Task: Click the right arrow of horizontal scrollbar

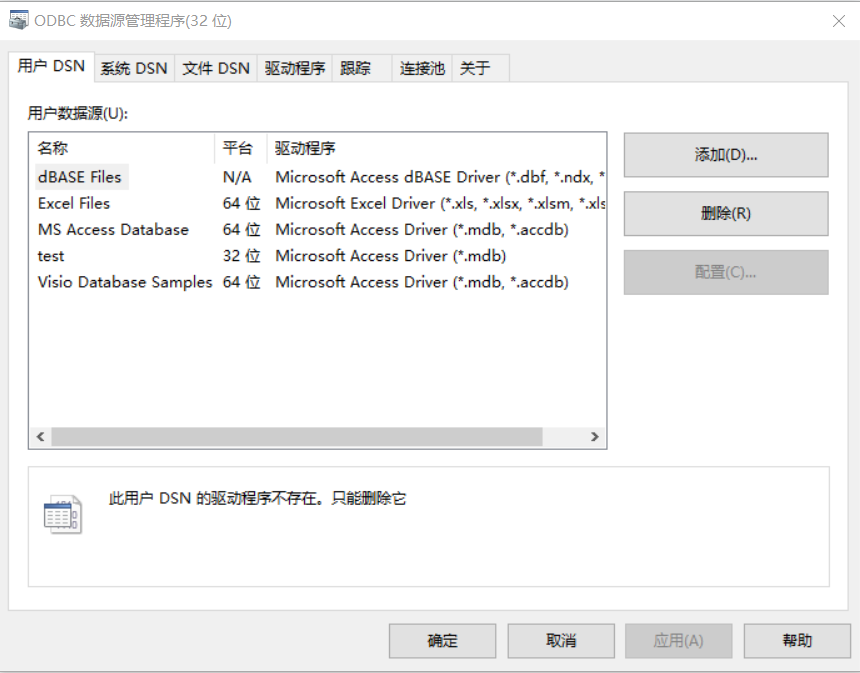Action: [595, 437]
